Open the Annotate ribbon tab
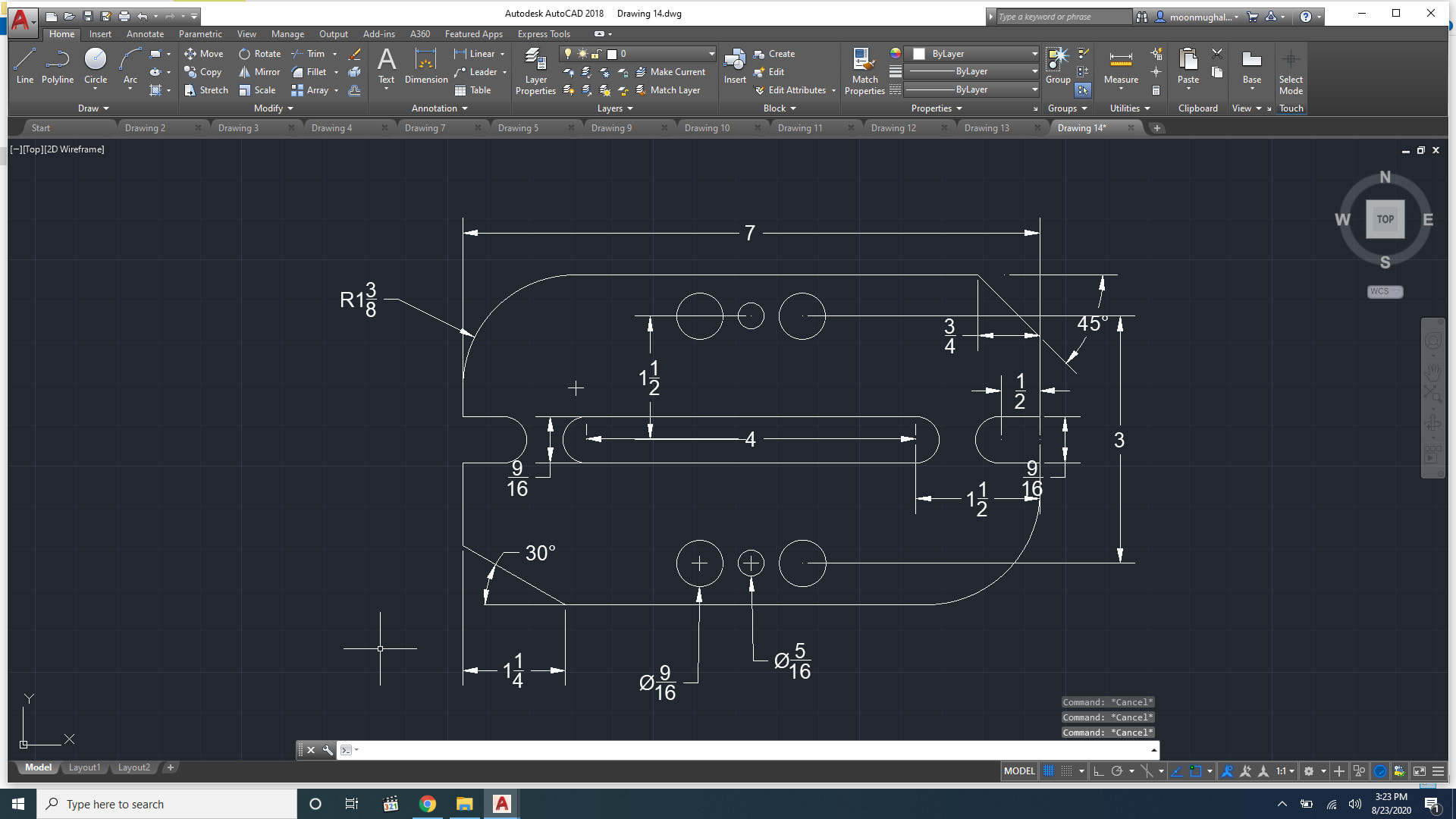 tap(145, 34)
